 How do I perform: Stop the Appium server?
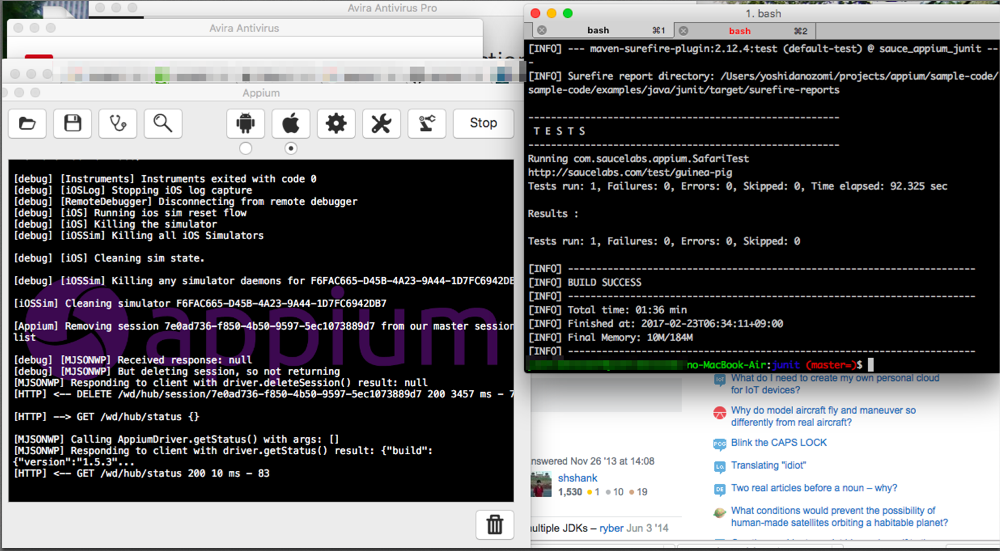[483, 123]
